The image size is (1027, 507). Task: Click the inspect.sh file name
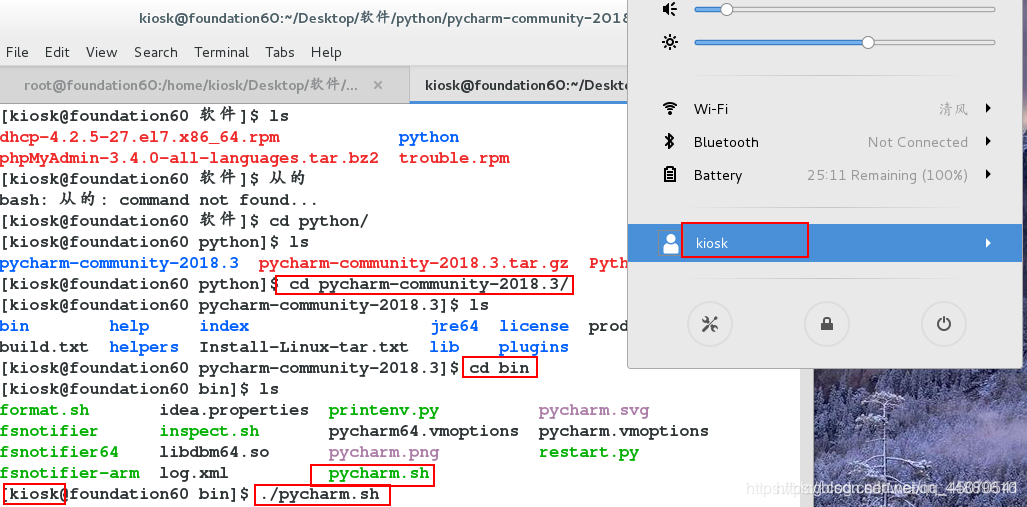[x=210, y=432]
